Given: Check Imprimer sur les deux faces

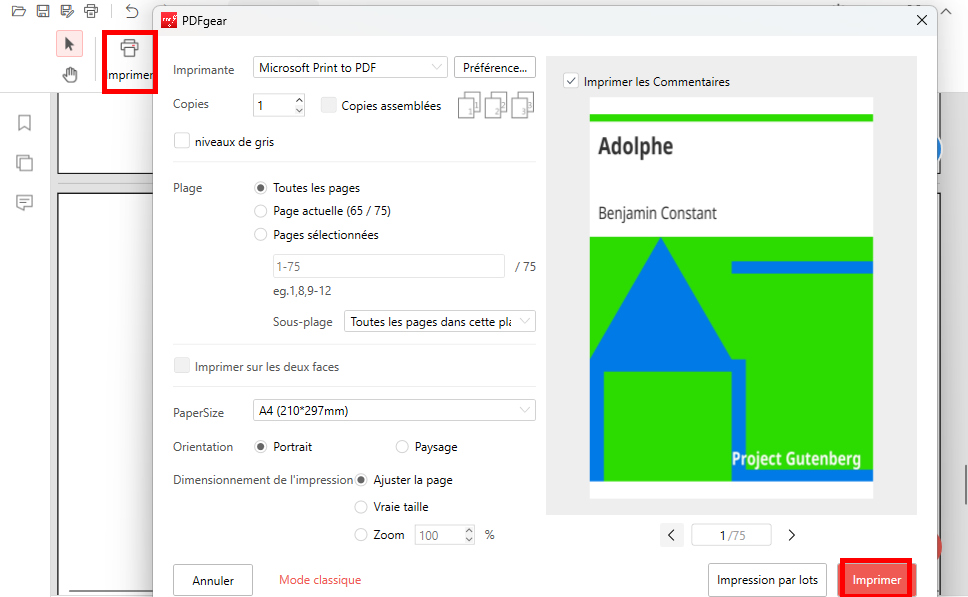Looking at the screenshot, I should click(181, 365).
